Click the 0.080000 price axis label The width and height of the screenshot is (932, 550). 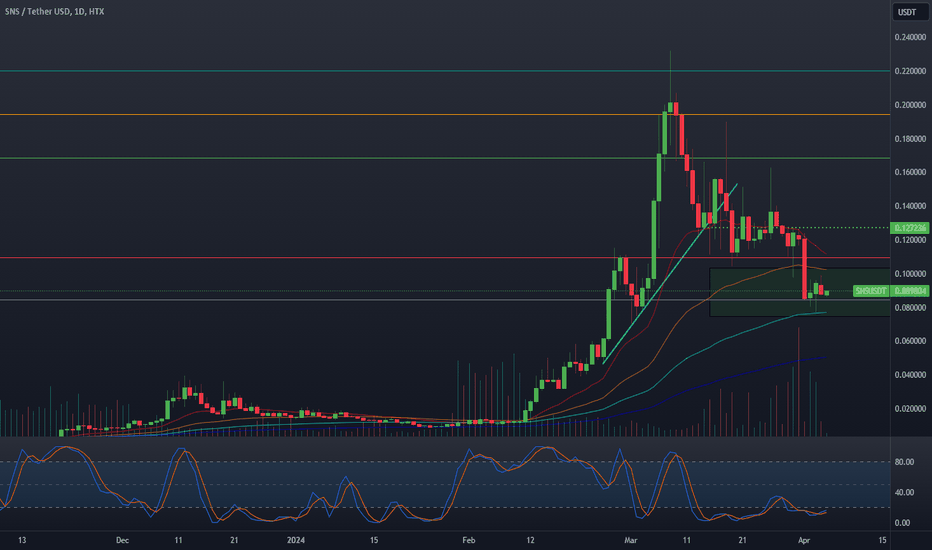(x=910, y=307)
